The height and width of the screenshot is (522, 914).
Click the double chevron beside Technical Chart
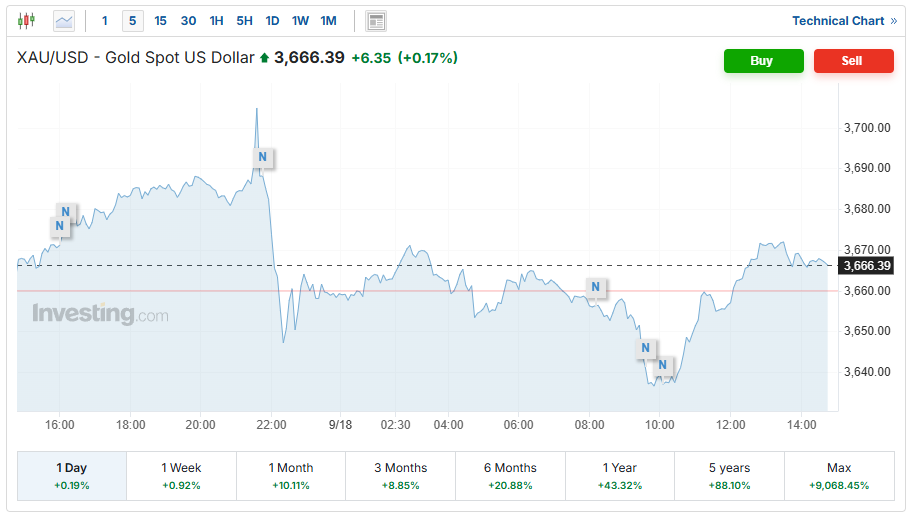[x=893, y=21]
